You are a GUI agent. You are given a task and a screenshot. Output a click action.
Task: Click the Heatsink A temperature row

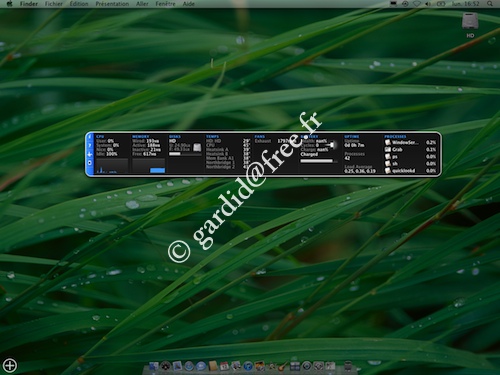click(228, 150)
